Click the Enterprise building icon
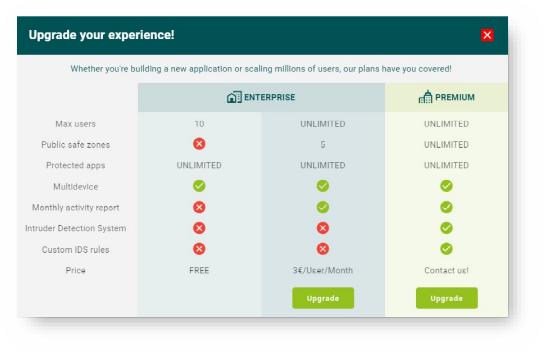 [234, 97]
